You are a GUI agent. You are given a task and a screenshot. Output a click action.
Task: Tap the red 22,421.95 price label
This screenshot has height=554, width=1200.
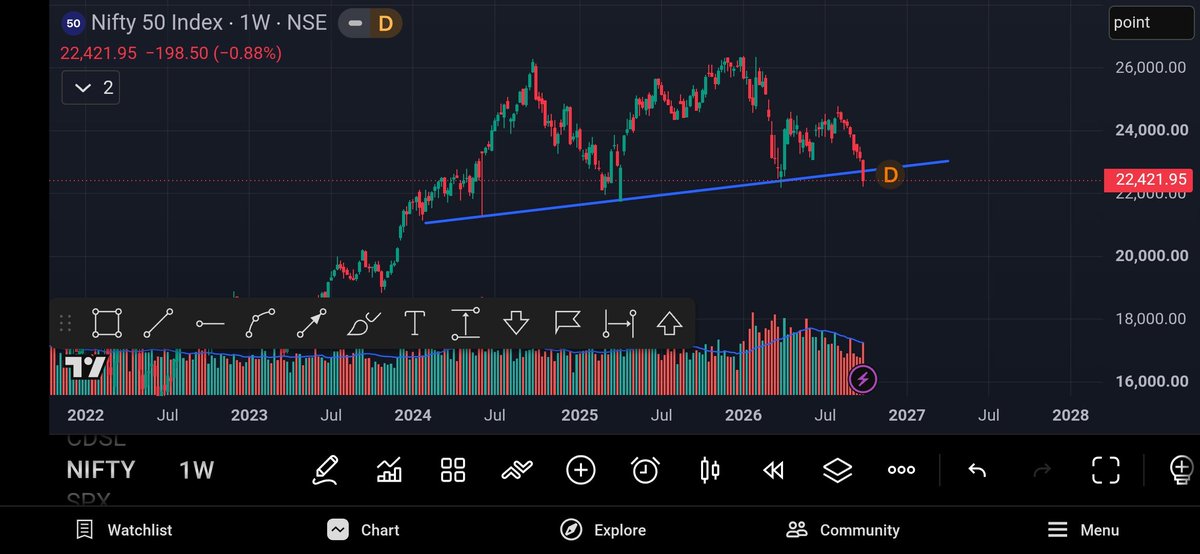1147,181
